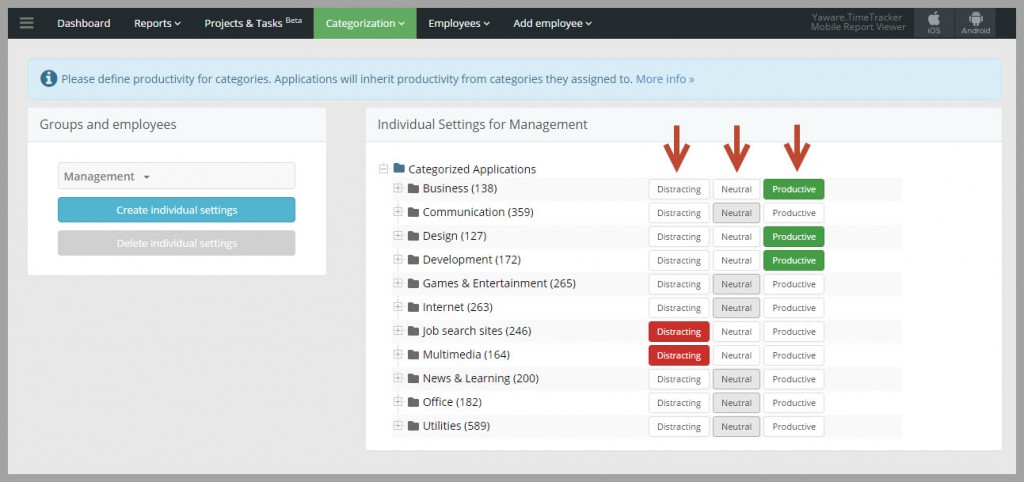Screen dimensions: 1024x482
Task: Follow the More info link
Action: 665,79
